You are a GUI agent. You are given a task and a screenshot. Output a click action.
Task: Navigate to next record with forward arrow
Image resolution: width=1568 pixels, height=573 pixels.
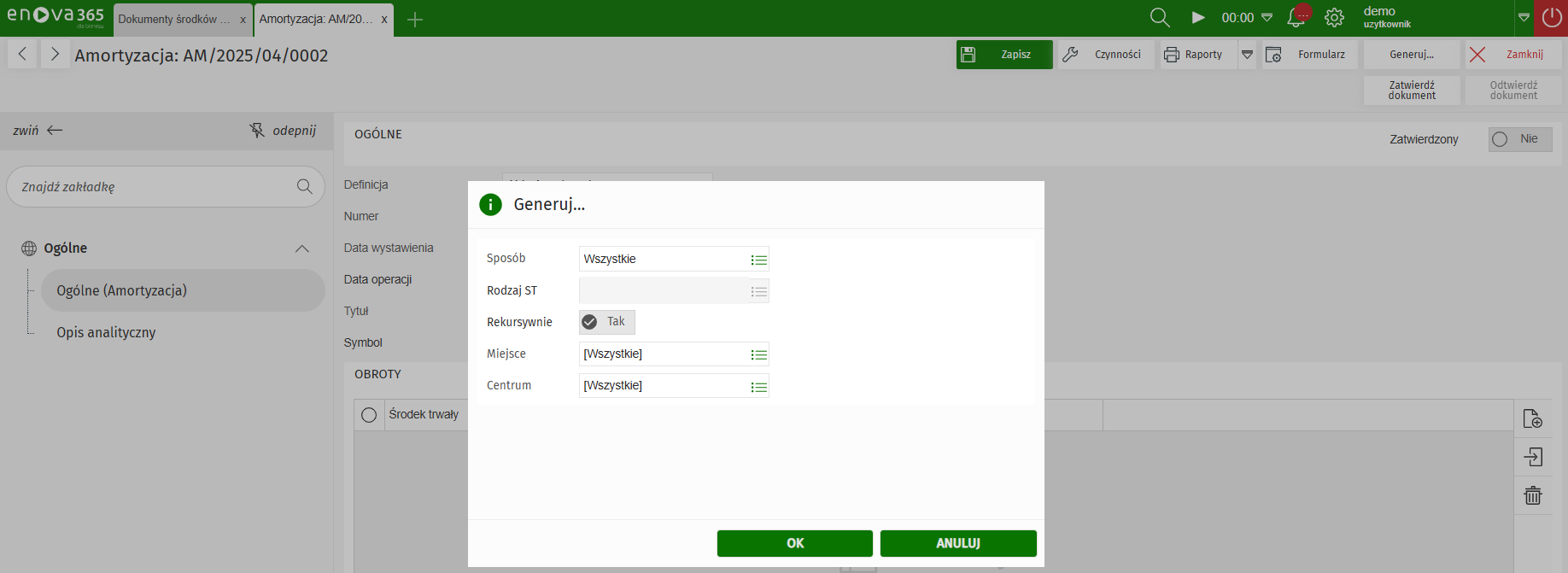[55, 55]
